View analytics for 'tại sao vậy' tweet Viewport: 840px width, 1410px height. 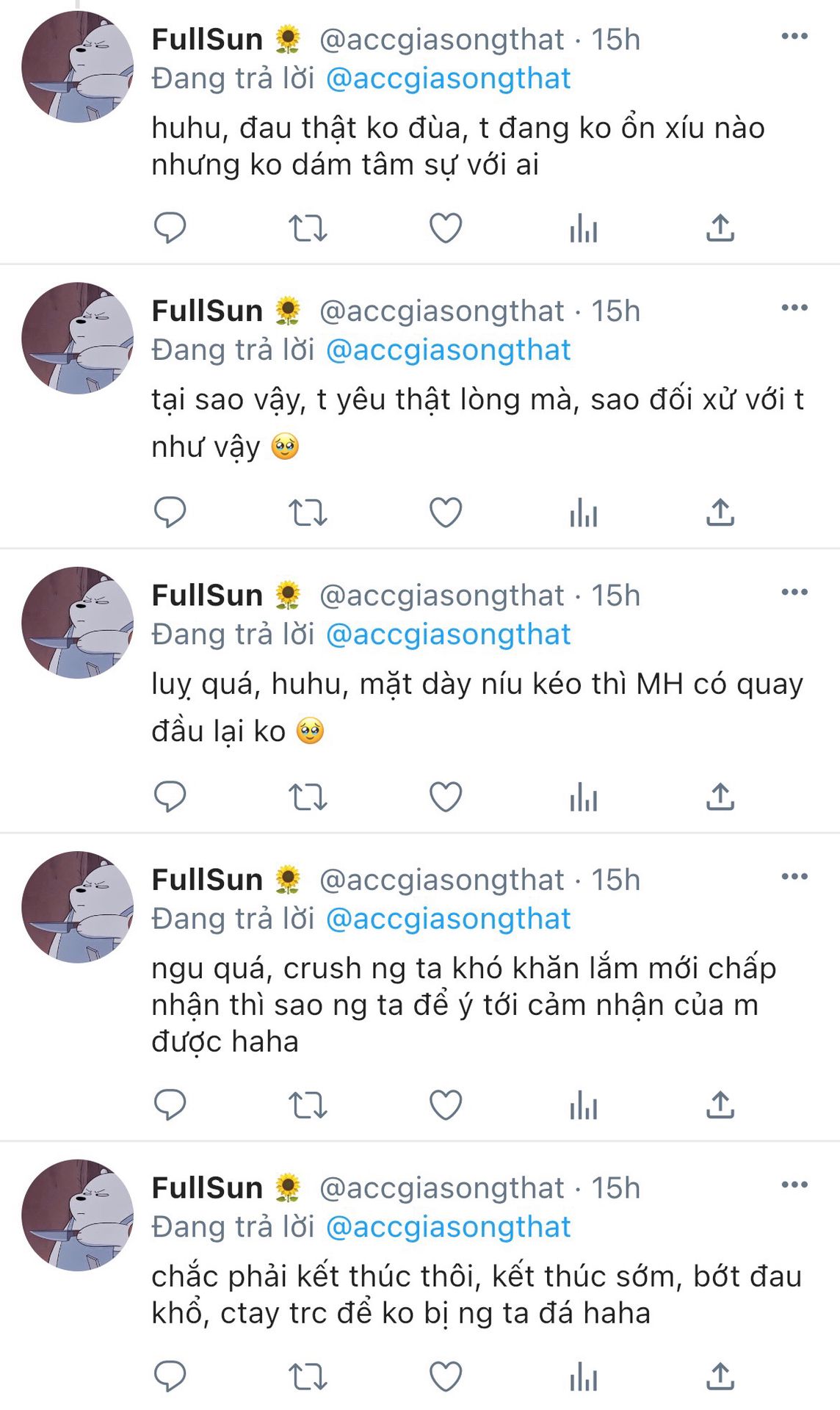583,513
